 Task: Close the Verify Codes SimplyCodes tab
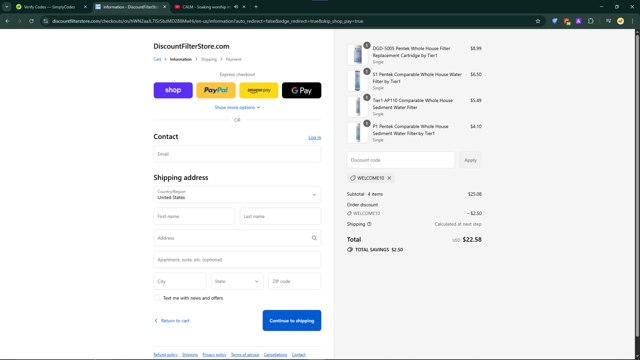pyautogui.click(x=85, y=7)
